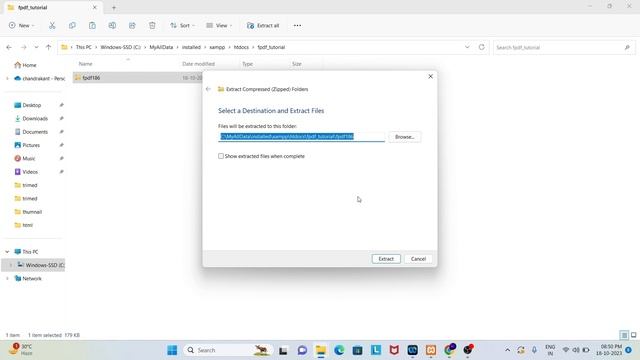Expand the chandrakant OneDrive node
The image size is (640, 360).
7,78
